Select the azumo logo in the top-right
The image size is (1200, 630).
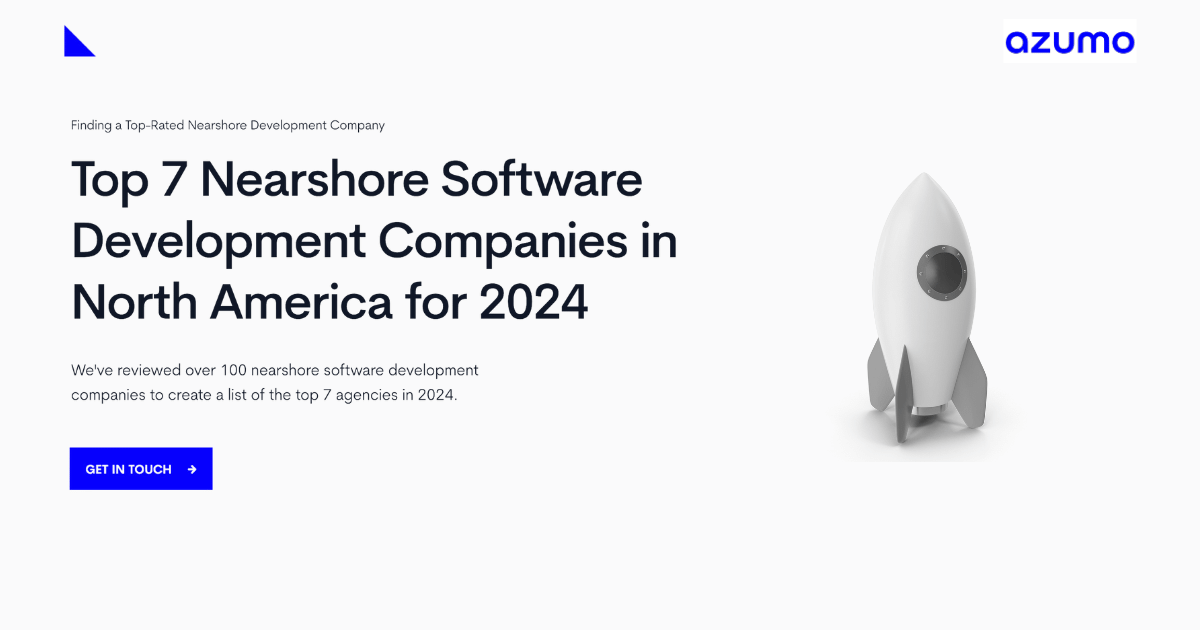click(1069, 42)
